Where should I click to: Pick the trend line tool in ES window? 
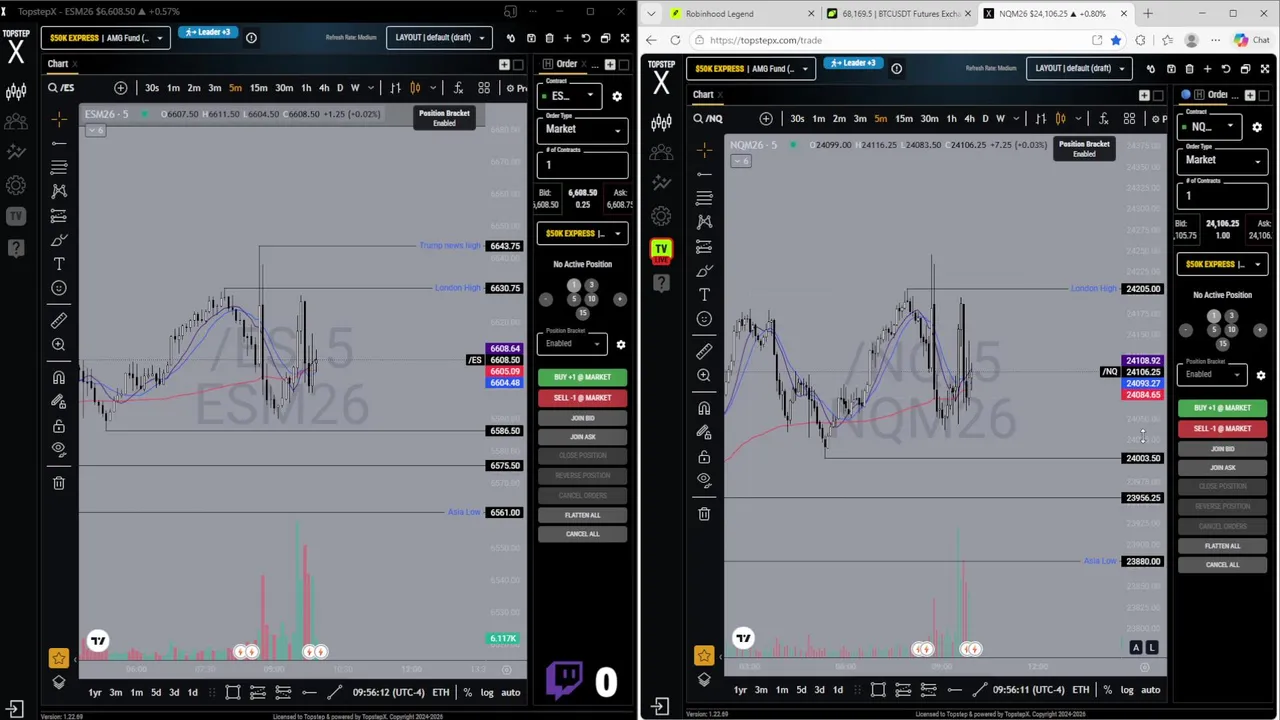(59, 143)
